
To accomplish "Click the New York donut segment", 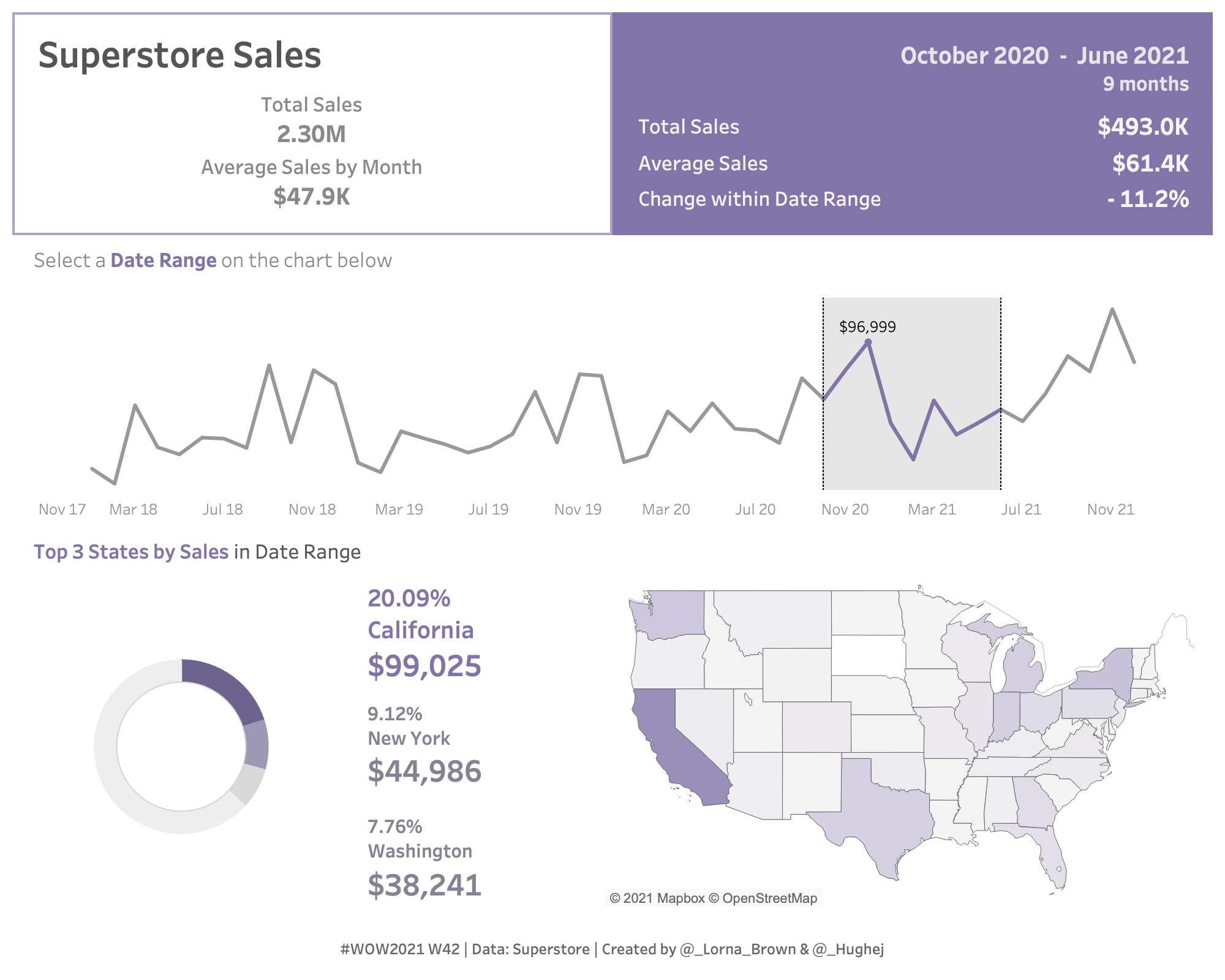I will (x=257, y=744).
